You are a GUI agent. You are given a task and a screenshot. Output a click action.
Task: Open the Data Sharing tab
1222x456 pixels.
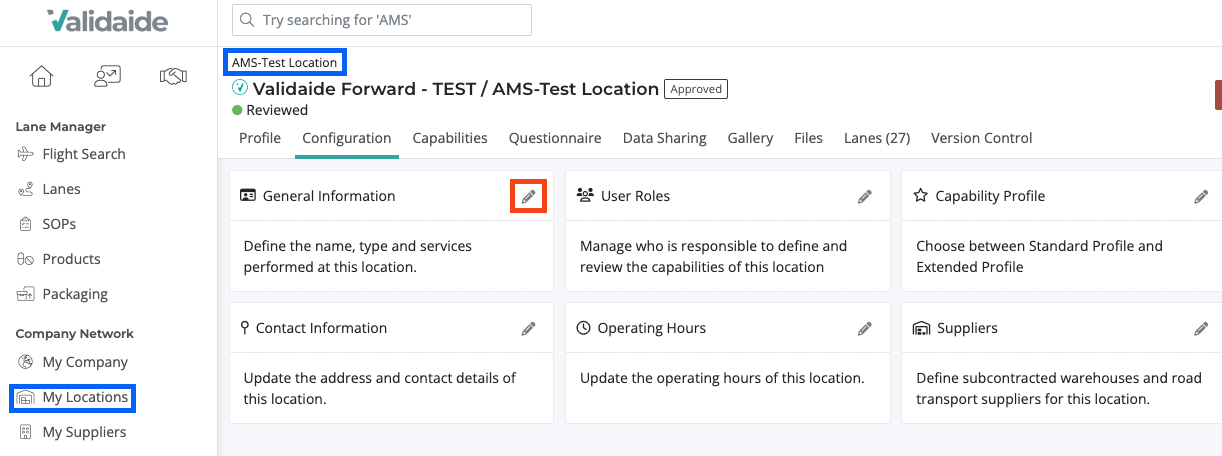click(x=665, y=138)
